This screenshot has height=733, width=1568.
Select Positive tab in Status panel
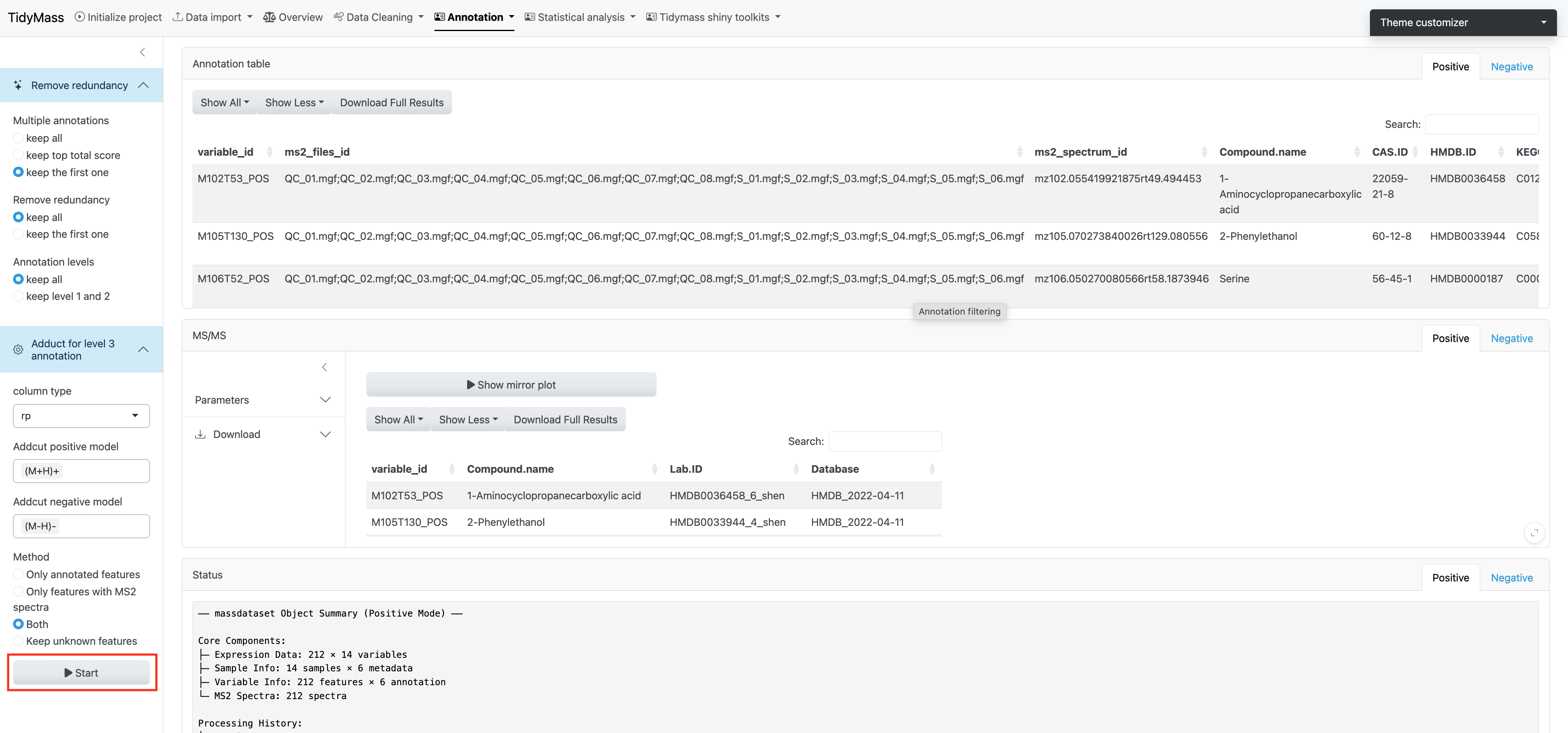tap(1450, 578)
